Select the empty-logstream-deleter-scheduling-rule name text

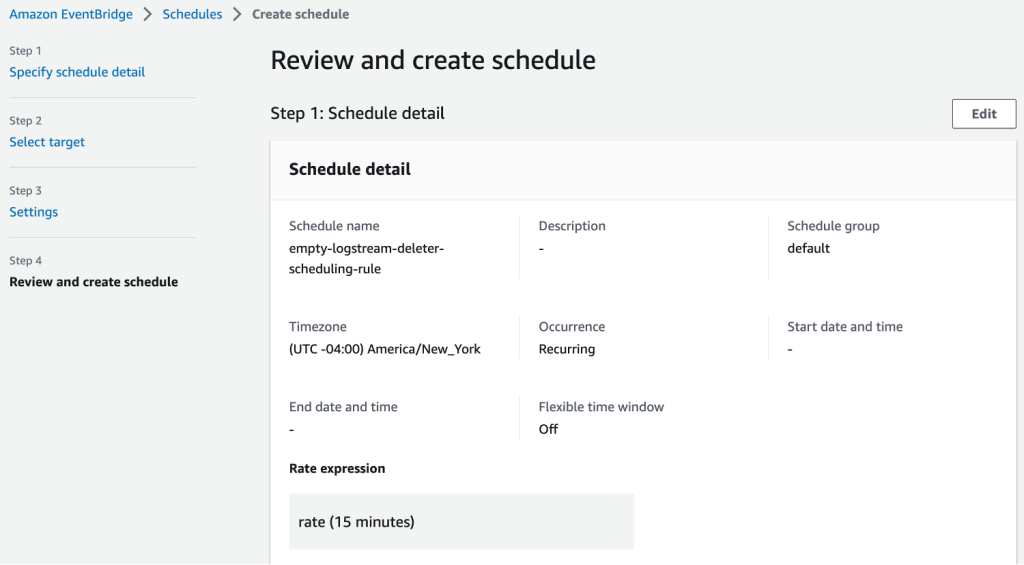point(366,259)
